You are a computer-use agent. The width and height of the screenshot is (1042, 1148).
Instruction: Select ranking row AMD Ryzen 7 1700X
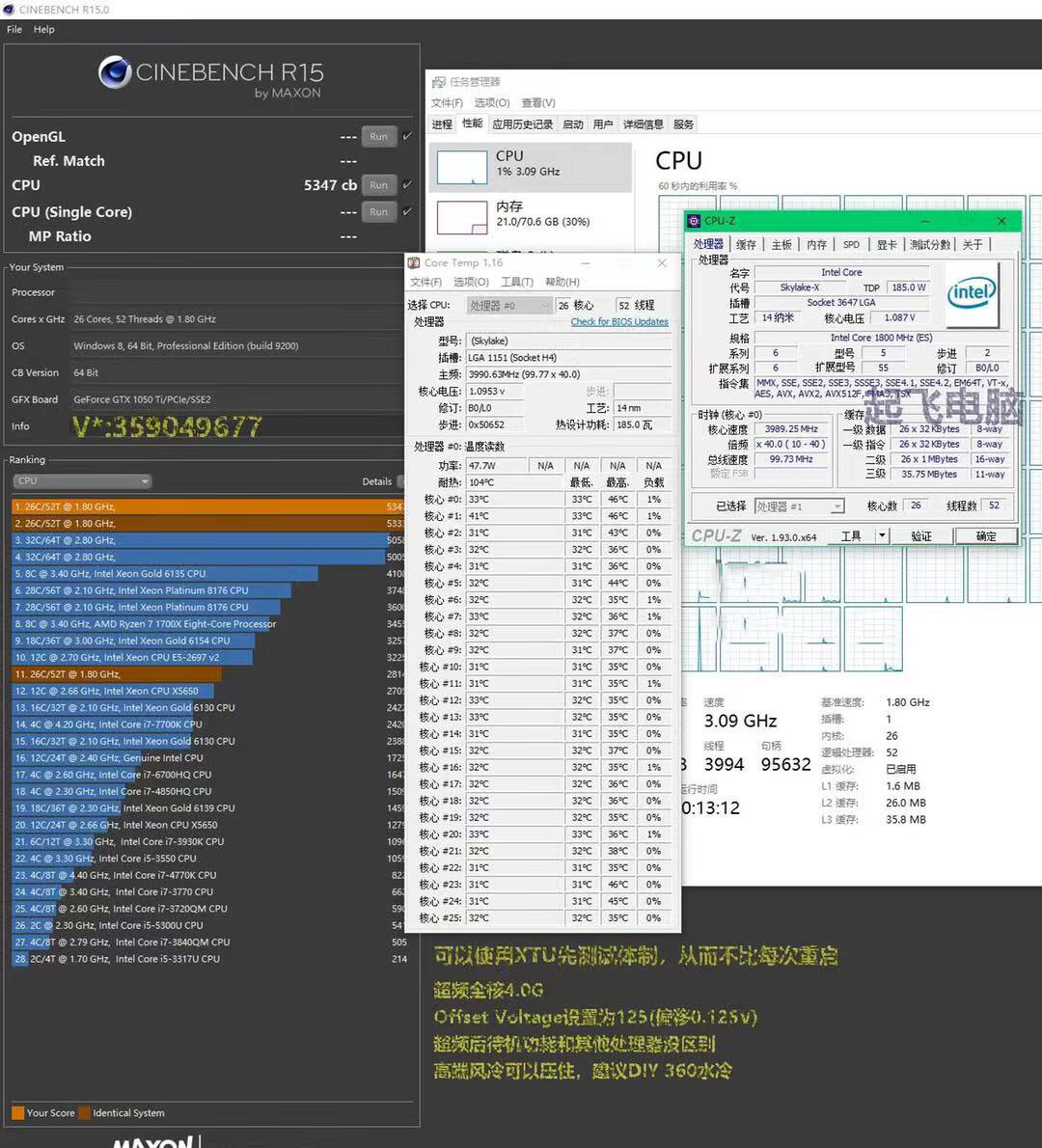pos(208,624)
